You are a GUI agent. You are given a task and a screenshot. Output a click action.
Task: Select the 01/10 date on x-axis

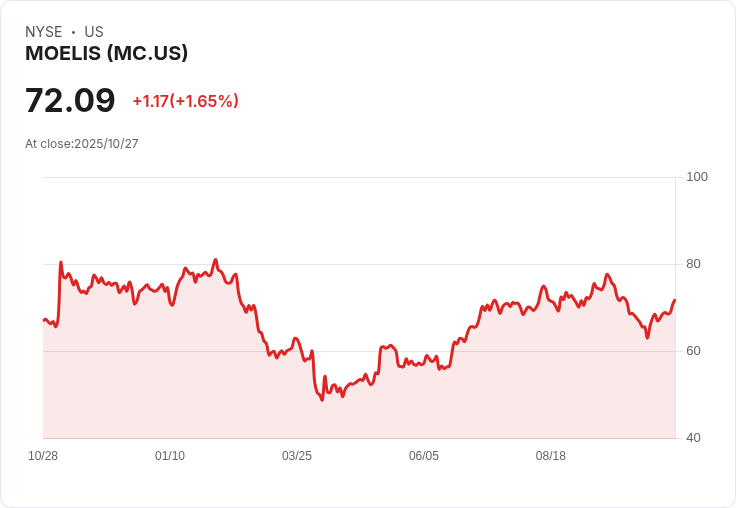coord(170,456)
